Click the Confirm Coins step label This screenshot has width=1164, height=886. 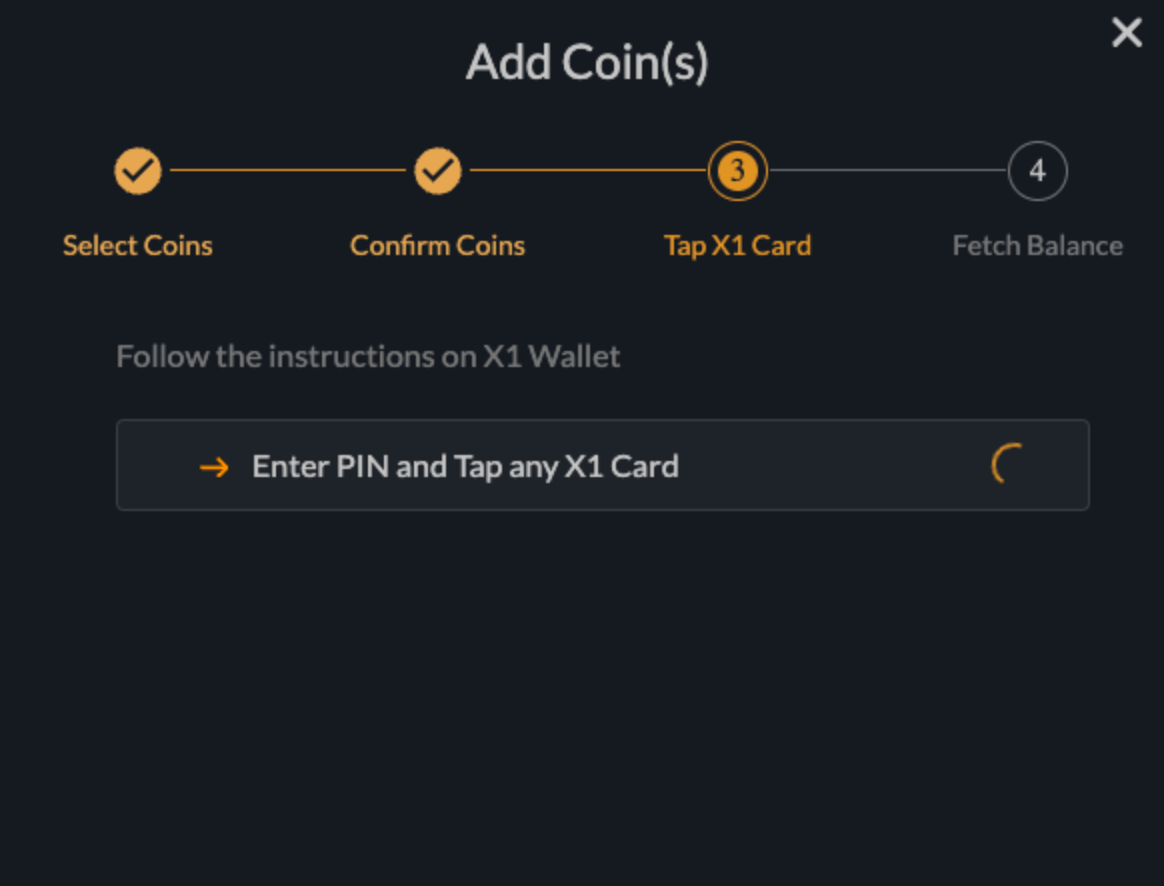coord(437,245)
